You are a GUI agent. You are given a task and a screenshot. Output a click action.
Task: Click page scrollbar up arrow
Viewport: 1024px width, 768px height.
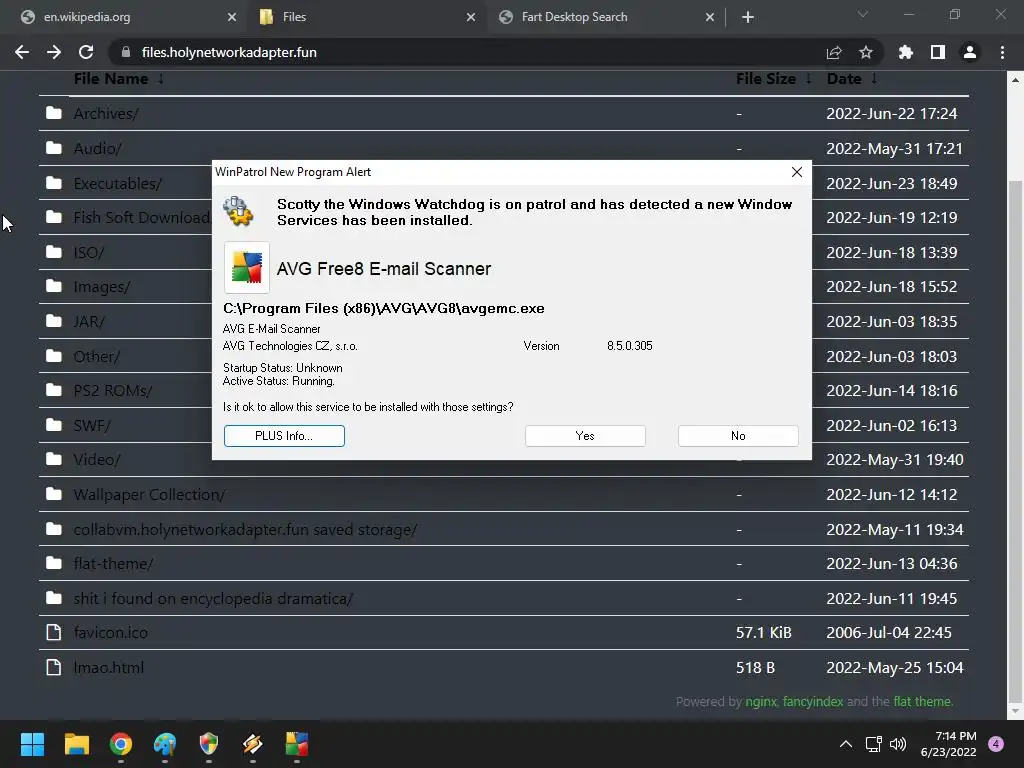click(1015, 80)
